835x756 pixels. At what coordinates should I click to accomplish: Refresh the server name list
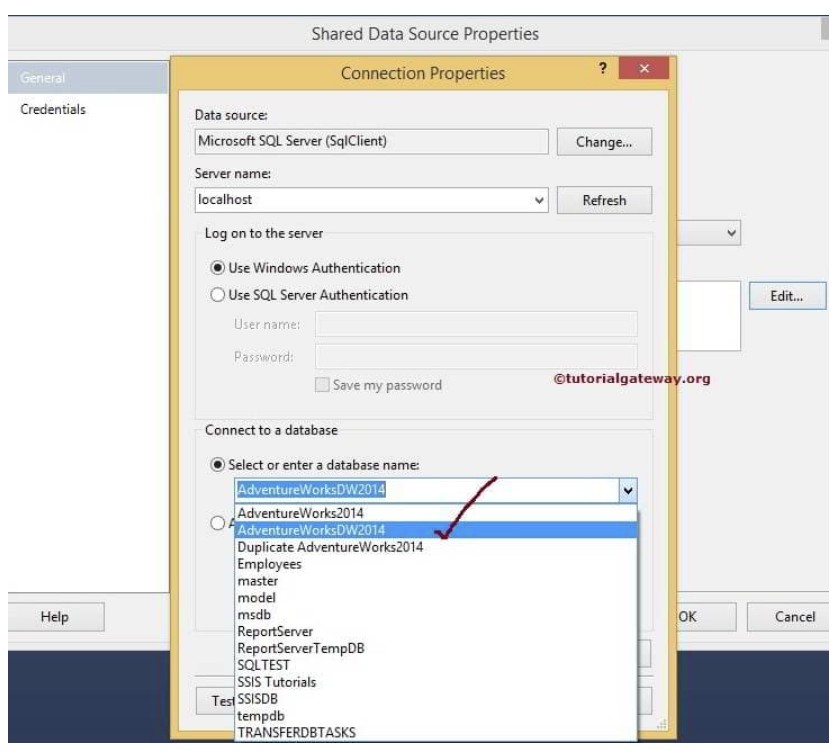coord(604,200)
